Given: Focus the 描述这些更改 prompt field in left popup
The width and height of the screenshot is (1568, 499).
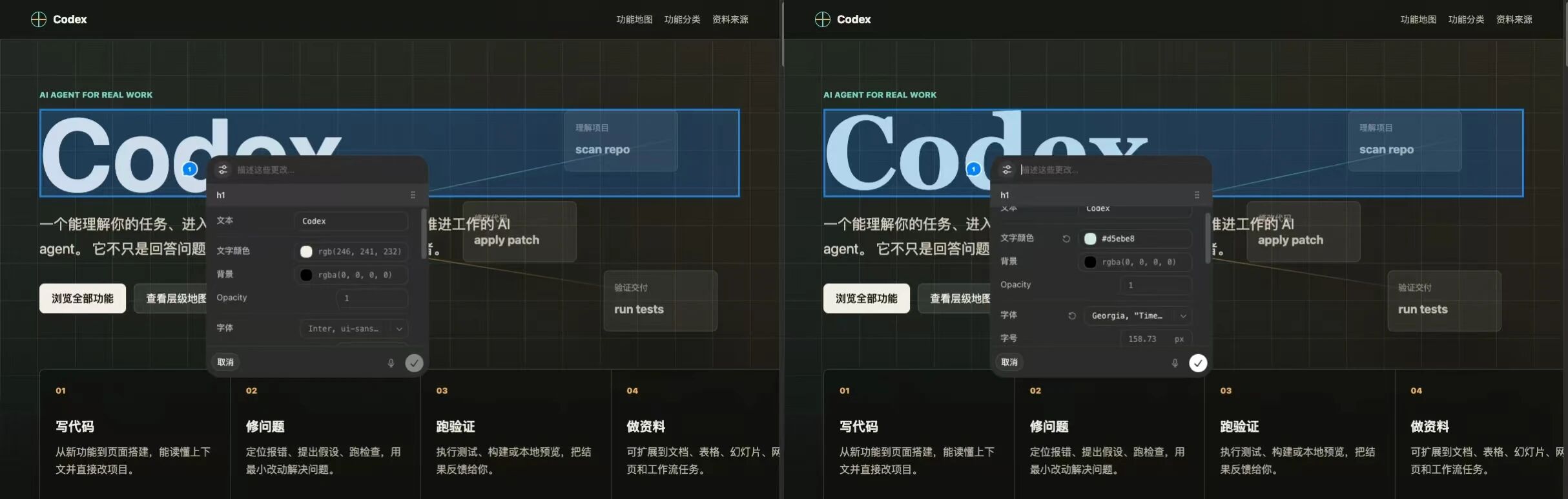Looking at the screenshot, I should tap(326, 169).
